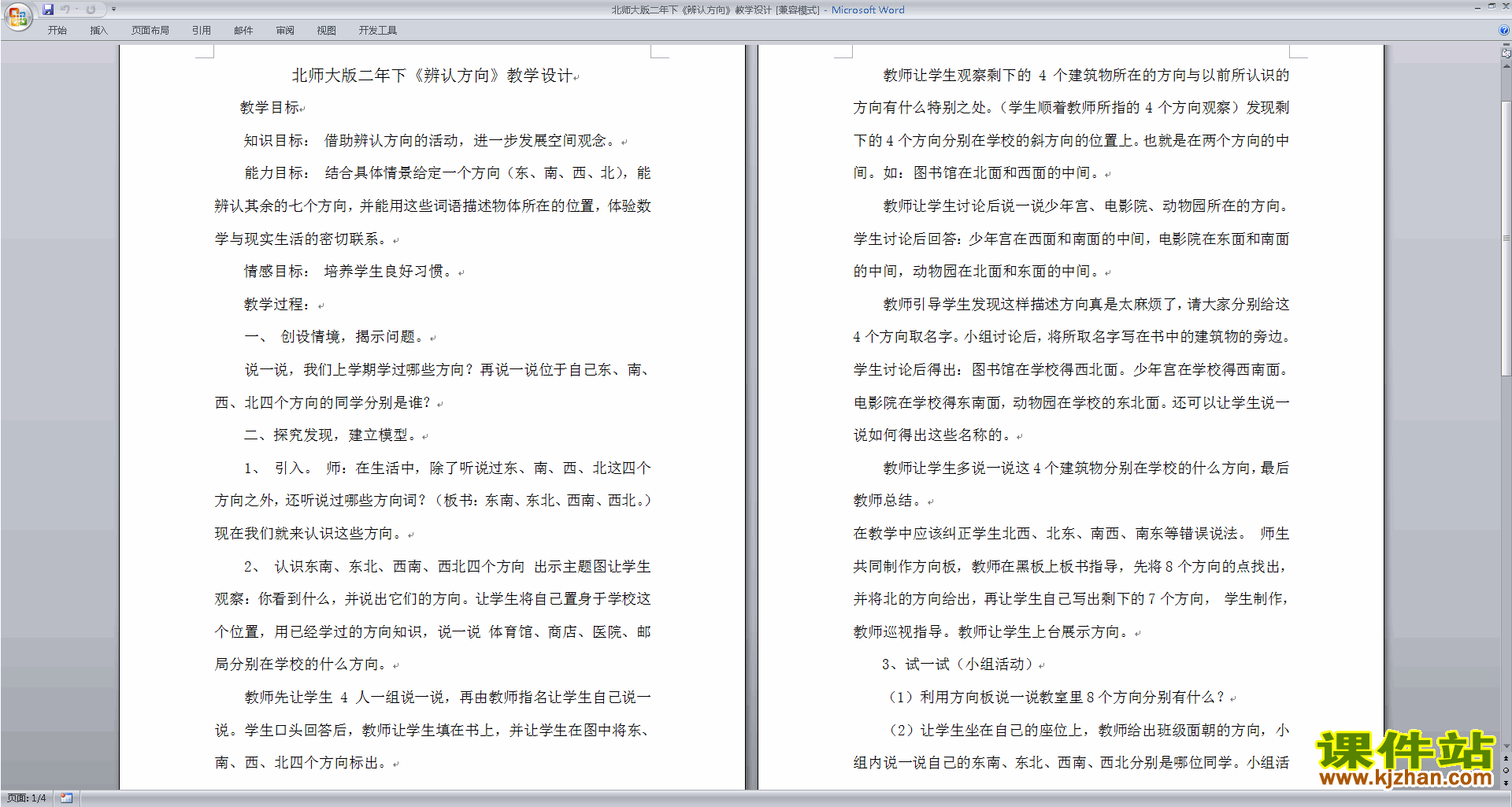
Task: Click the Undo arrow icon
Action: click(x=65, y=9)
